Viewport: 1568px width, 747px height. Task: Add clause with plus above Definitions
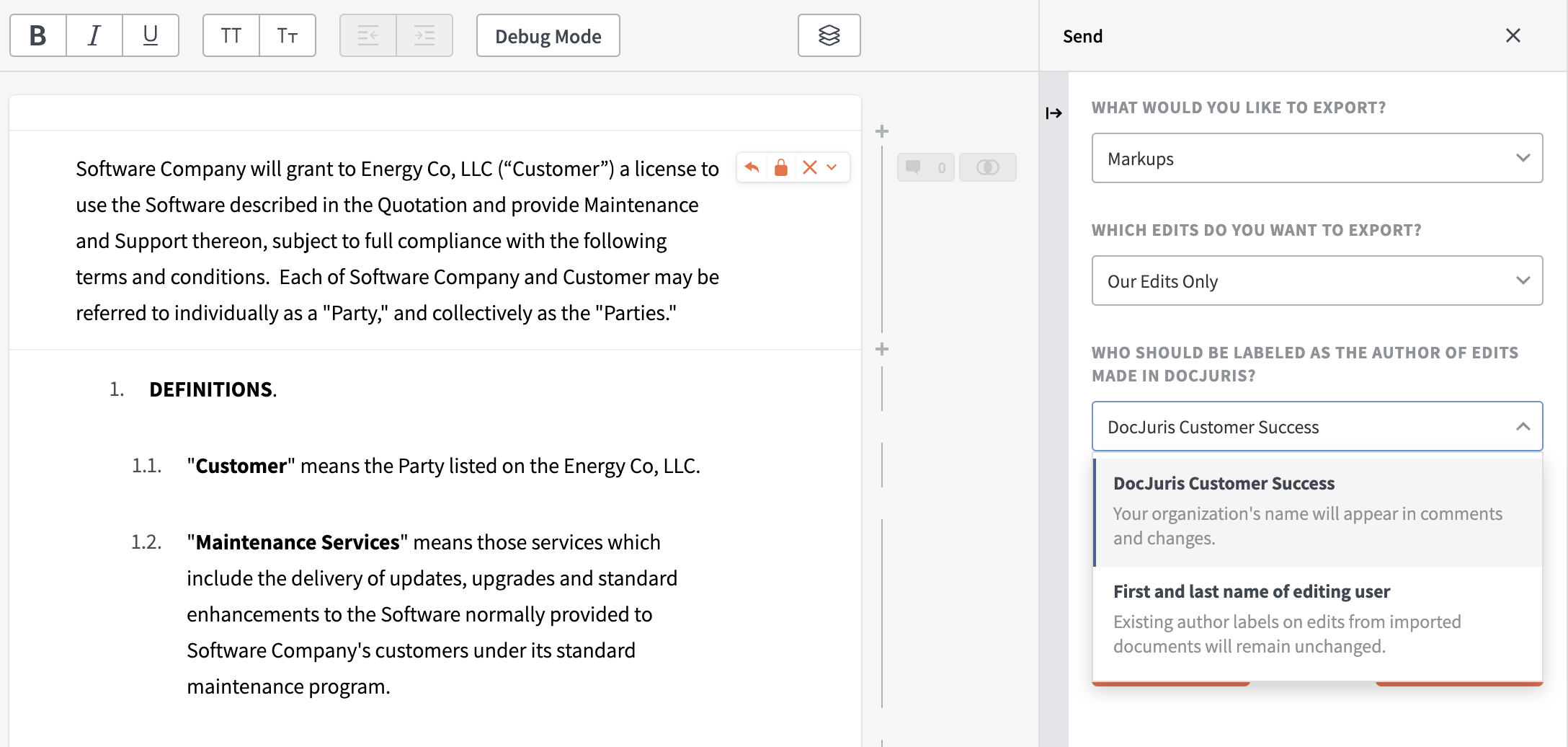tap(882, 349)
